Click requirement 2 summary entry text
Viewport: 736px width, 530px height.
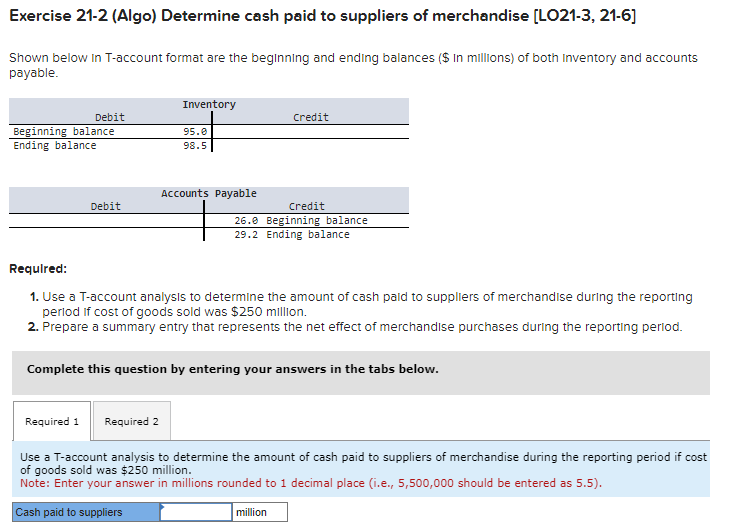[x=362, y=327]
